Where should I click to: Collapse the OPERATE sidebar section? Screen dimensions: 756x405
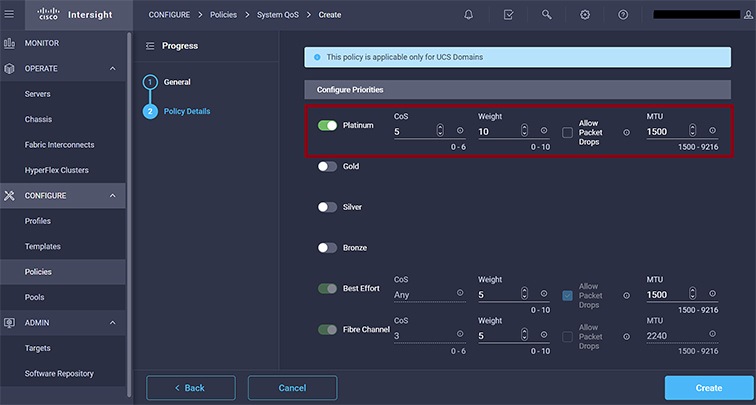pyautogui.click(x=112, y=68)
